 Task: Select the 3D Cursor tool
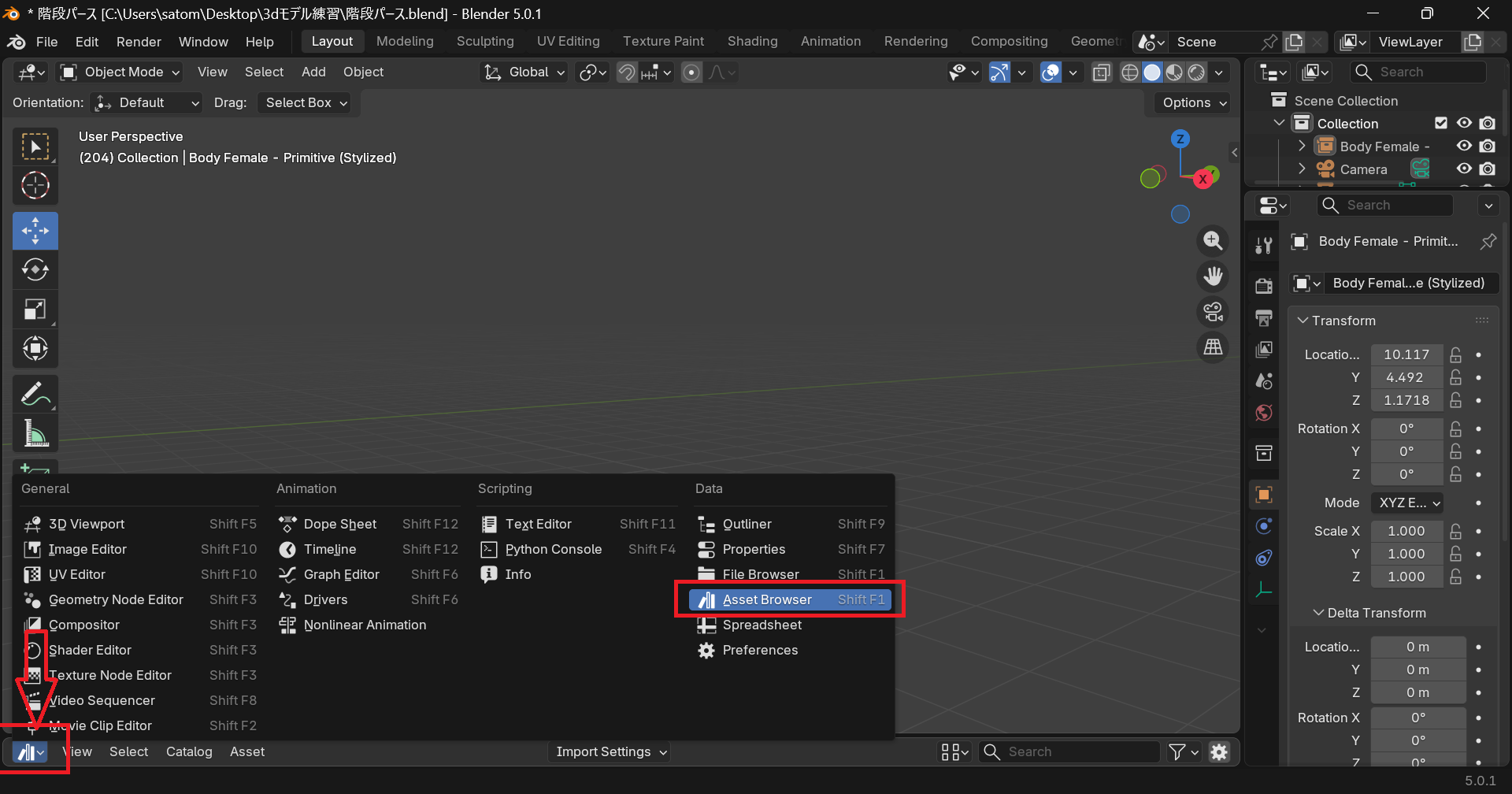pos(35,186)
